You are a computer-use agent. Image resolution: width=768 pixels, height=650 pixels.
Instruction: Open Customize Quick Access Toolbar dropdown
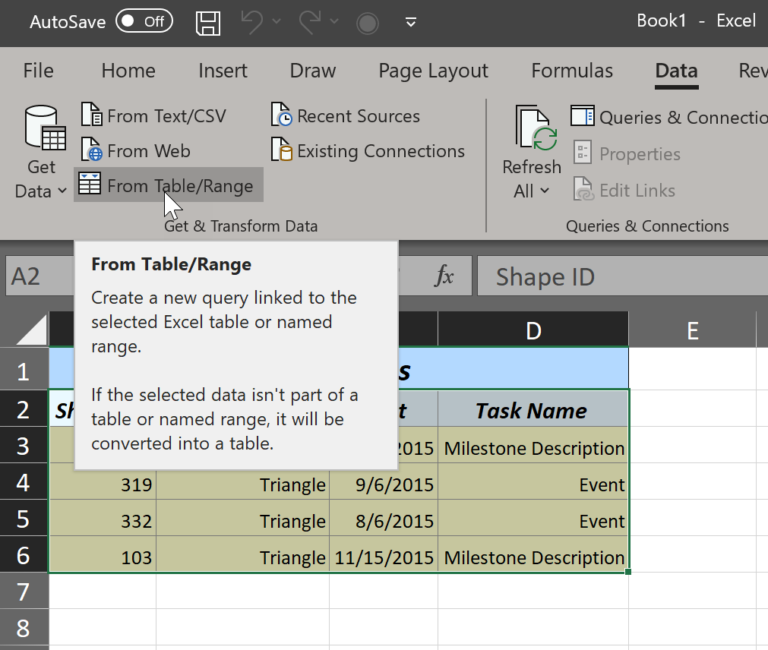(x=411, y=22)
